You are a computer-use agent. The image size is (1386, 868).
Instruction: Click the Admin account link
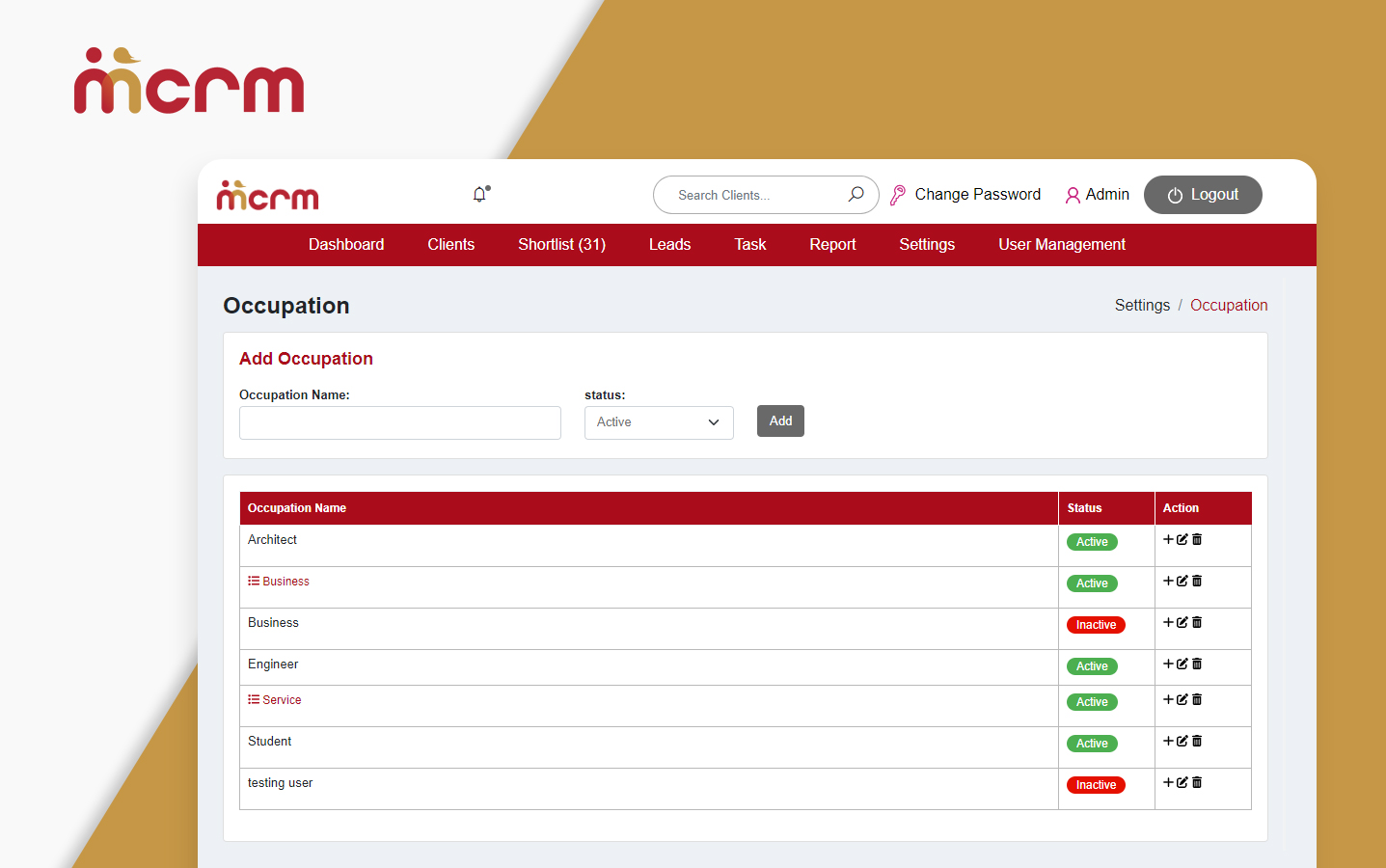(1107, 195)
